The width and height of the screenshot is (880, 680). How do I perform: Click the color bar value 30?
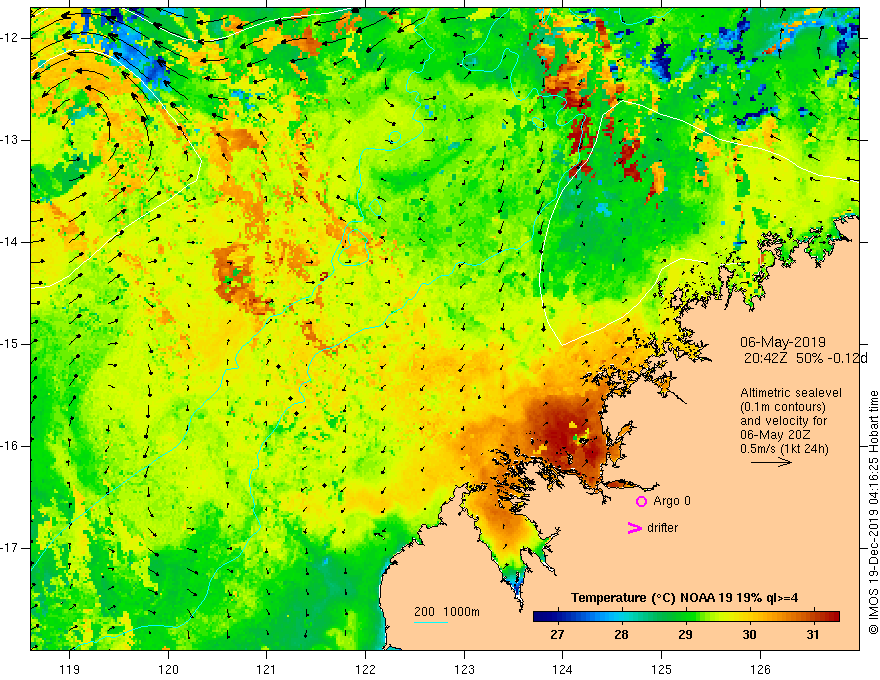749,635
